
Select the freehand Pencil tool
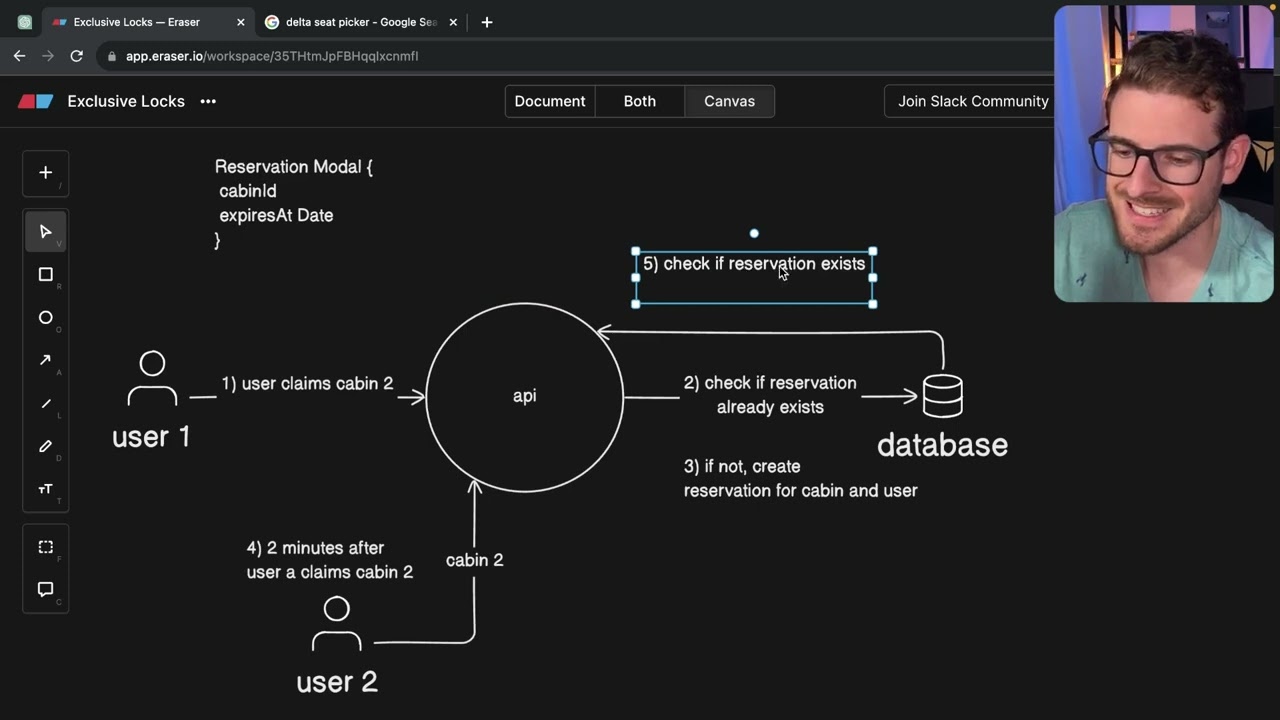coord(45,447)
